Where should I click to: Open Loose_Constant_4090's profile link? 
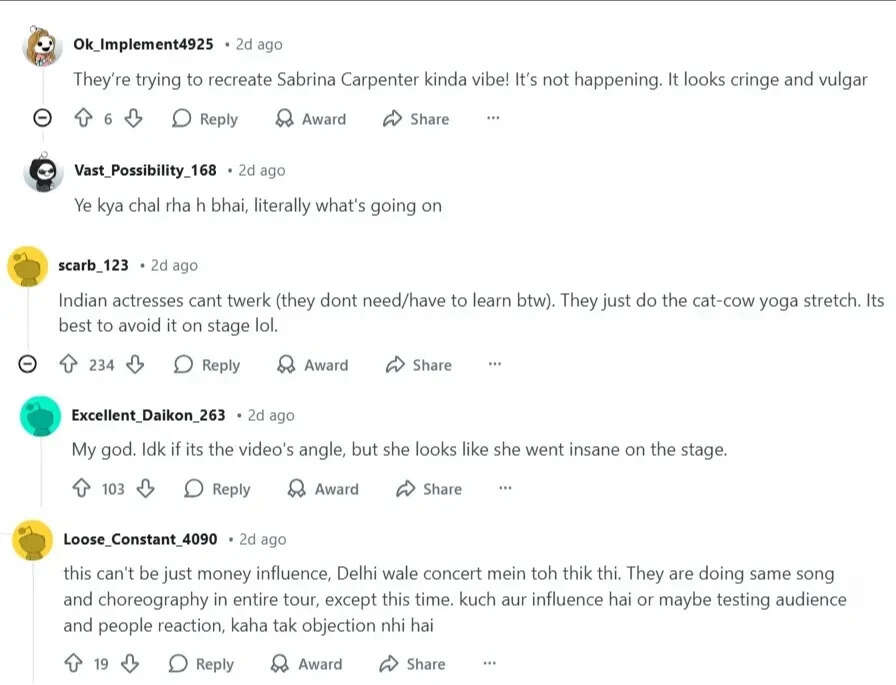coord(140,539)
